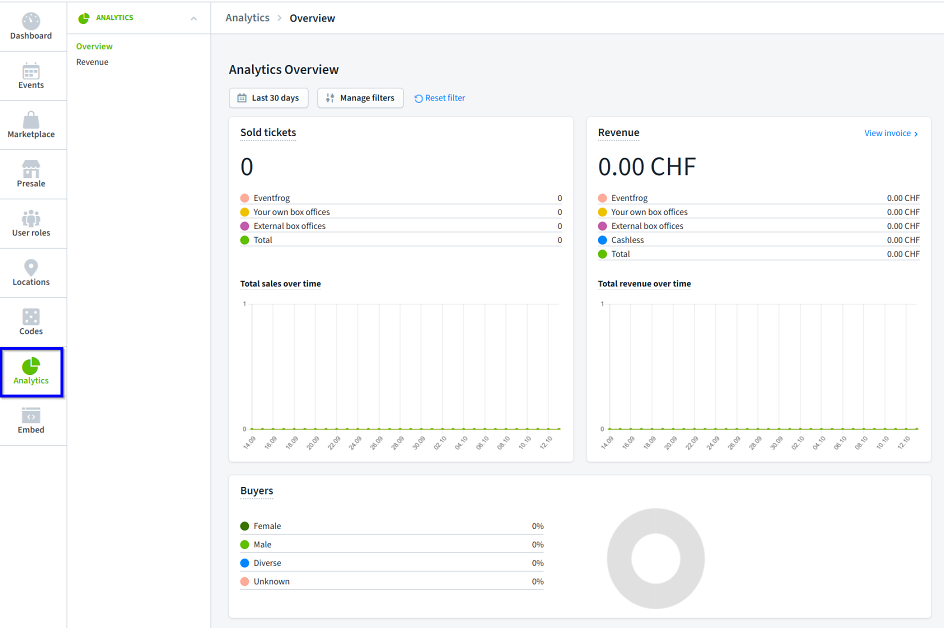This screenshot has width=944, height=628.
Task: Open Marketplace shopping bag icon
Action: point(31,120)
